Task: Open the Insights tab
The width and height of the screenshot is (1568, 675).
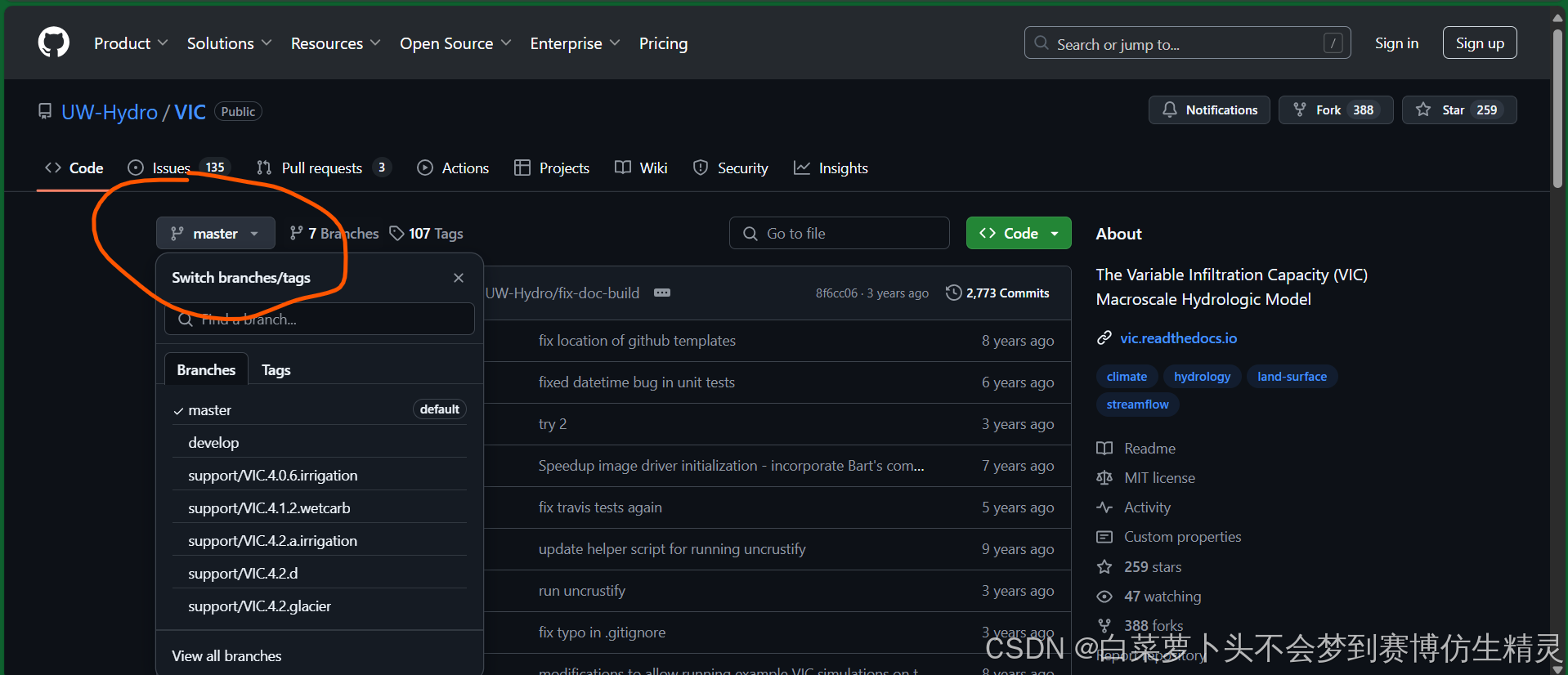Action: tap(831, 168)
